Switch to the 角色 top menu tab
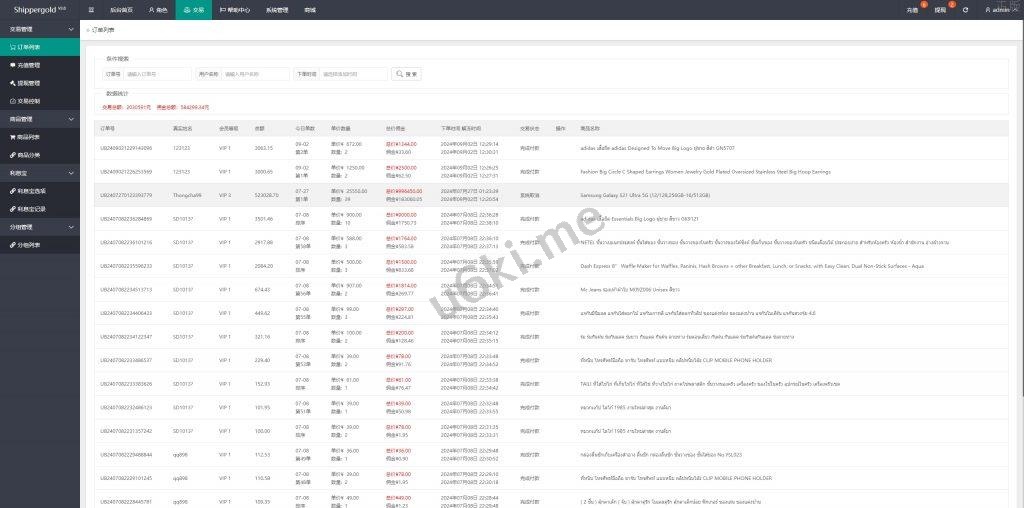Viewport: 1024px width, 508px height. click(x=158, y=10)
